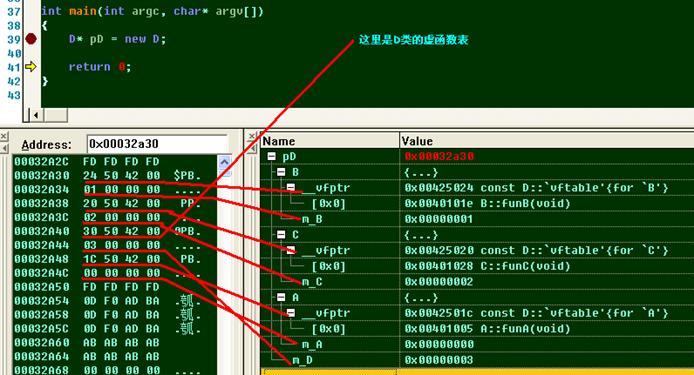Click the Address input field
This screenshot has width=694, height=375.
point(158,144)
